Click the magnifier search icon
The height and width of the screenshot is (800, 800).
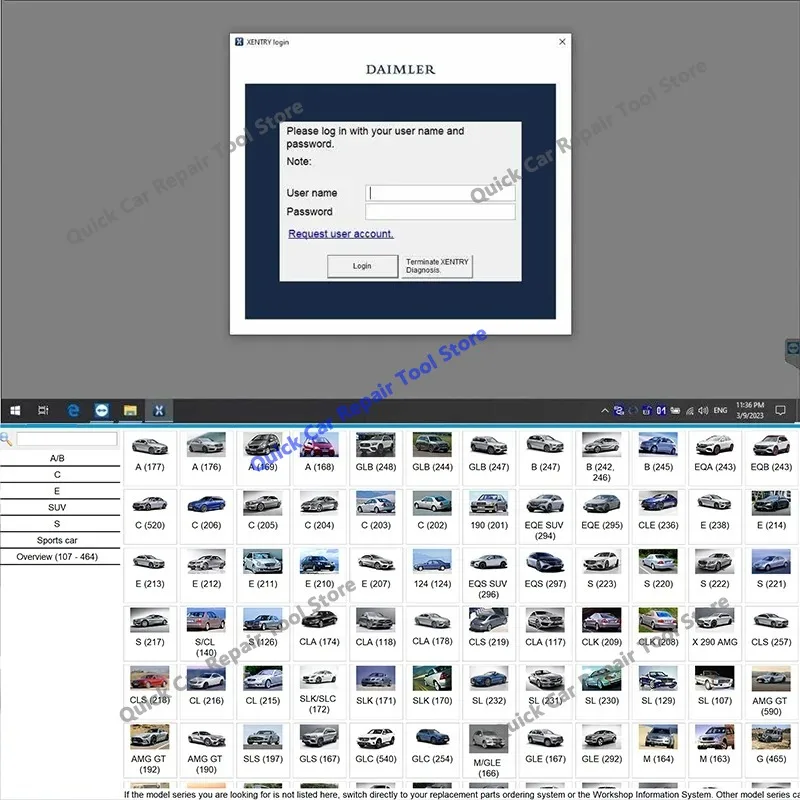point(6,439)
